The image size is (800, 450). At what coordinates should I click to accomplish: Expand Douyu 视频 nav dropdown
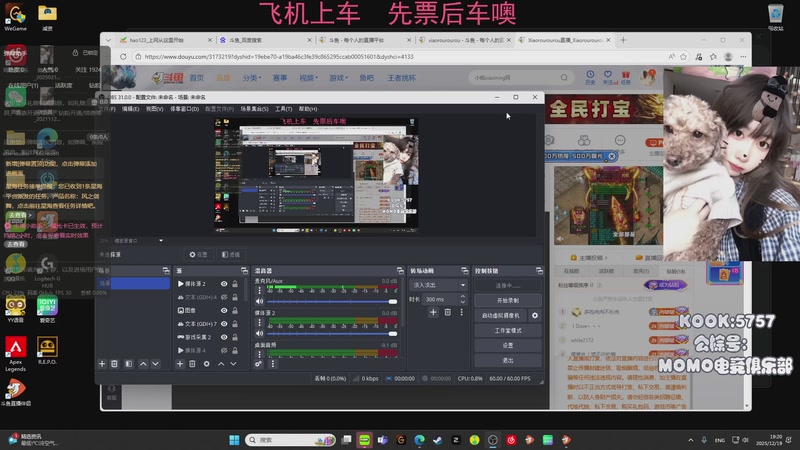[x=308, y=78]
